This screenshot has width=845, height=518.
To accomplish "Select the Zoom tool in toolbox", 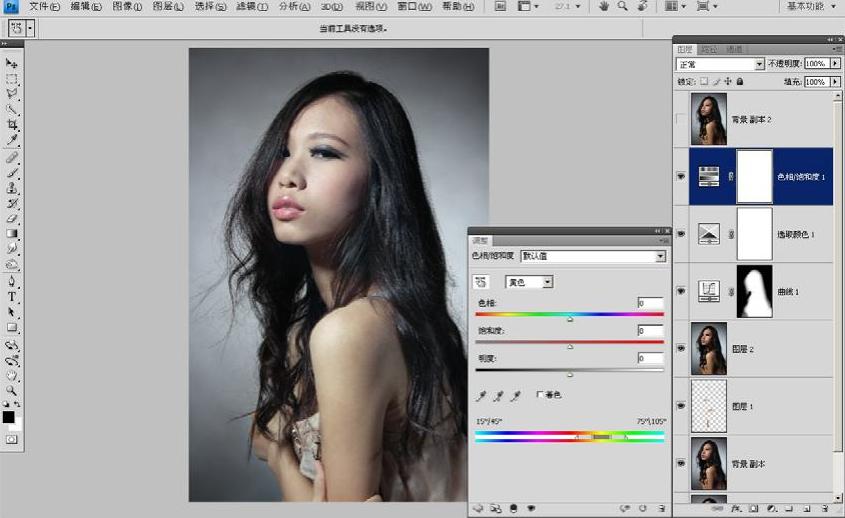I will [11, 390].
